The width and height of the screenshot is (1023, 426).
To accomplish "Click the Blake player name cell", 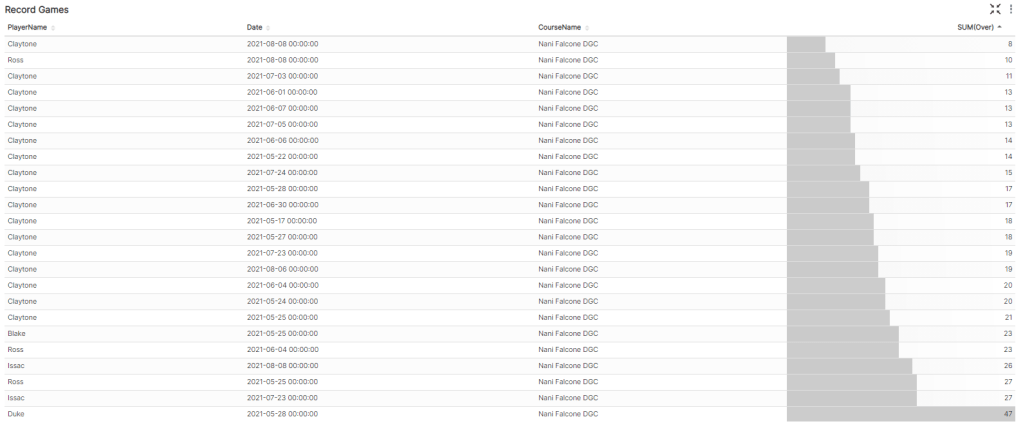I will click(x=17, y=333).
